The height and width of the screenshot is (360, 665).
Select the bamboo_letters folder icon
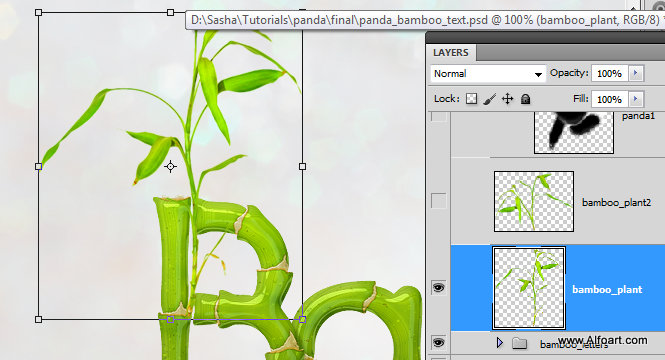(519, 343)
